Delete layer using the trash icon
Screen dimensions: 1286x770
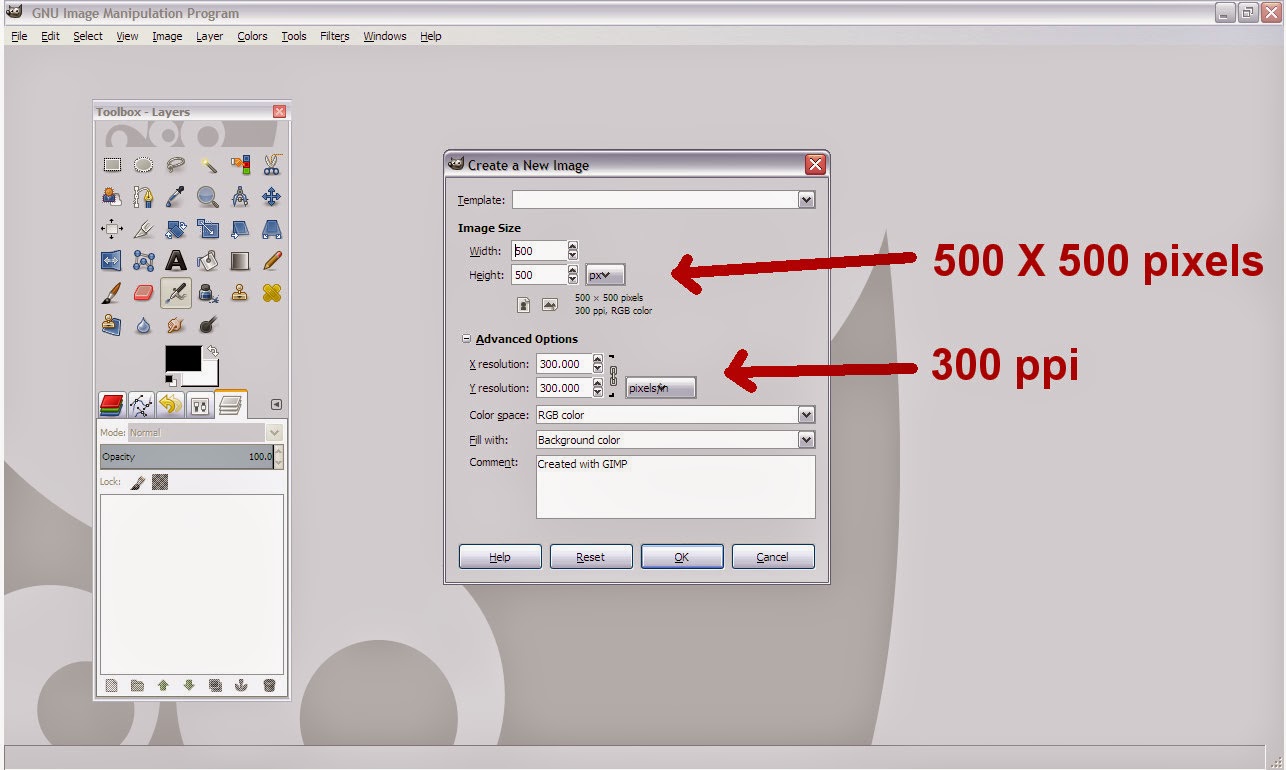[269, 686]
